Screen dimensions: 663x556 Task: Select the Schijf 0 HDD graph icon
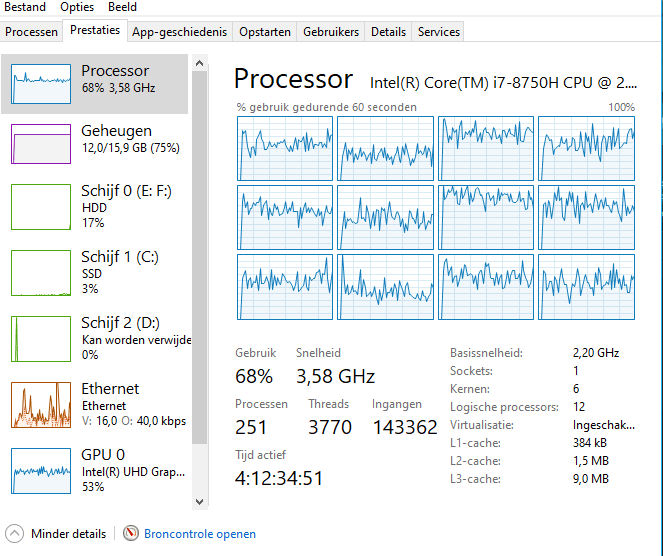[41, 205]
